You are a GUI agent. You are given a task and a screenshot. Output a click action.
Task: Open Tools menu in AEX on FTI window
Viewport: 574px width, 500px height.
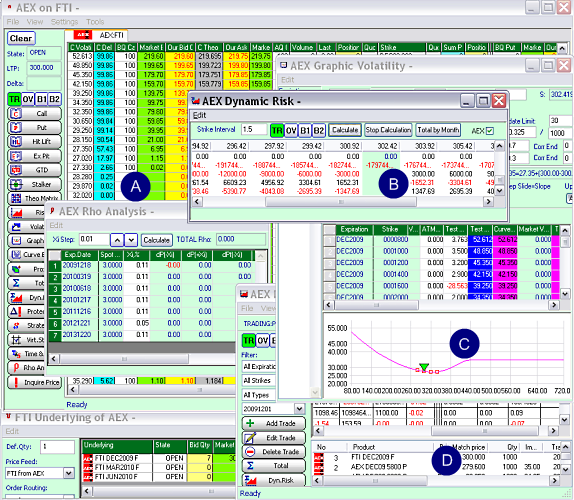coord(95,22)
